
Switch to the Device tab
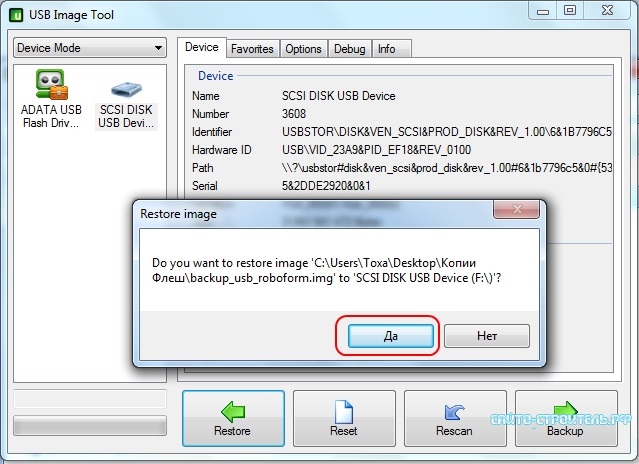coord(201,48)
